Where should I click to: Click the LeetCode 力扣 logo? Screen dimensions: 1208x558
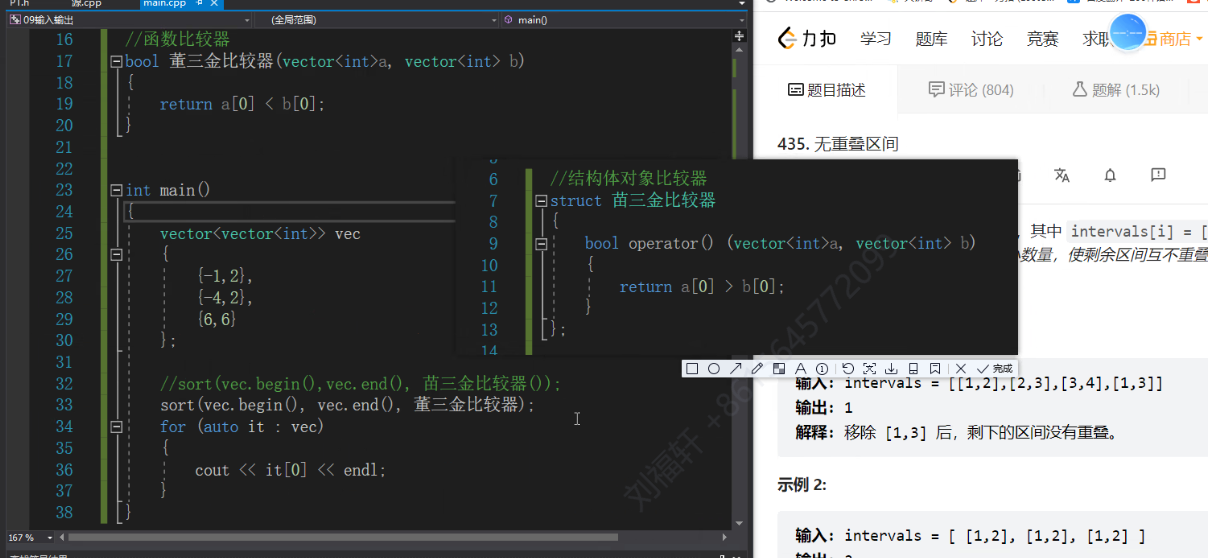(809, 38)
